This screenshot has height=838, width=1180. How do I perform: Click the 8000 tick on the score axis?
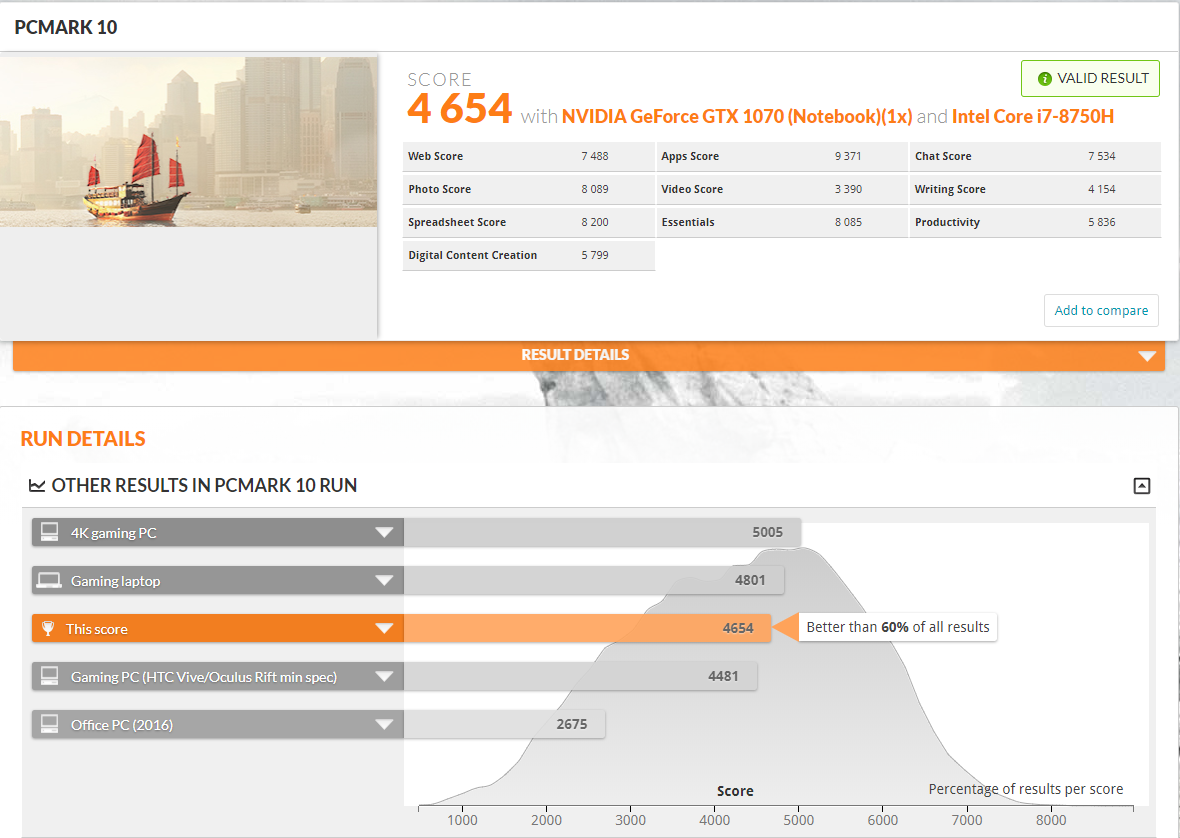tap(1051, 820)
